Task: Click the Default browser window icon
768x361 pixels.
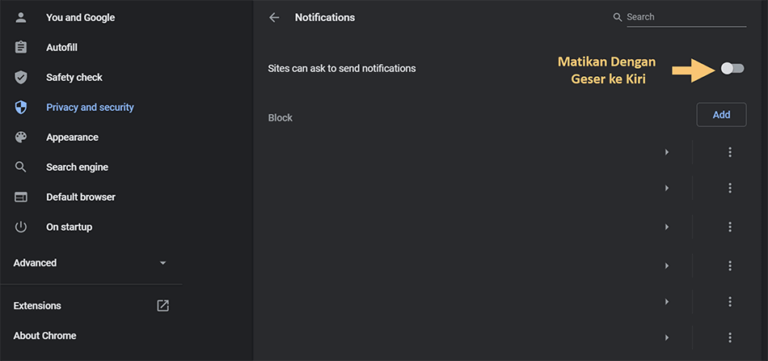Action: tap(21, 197)
